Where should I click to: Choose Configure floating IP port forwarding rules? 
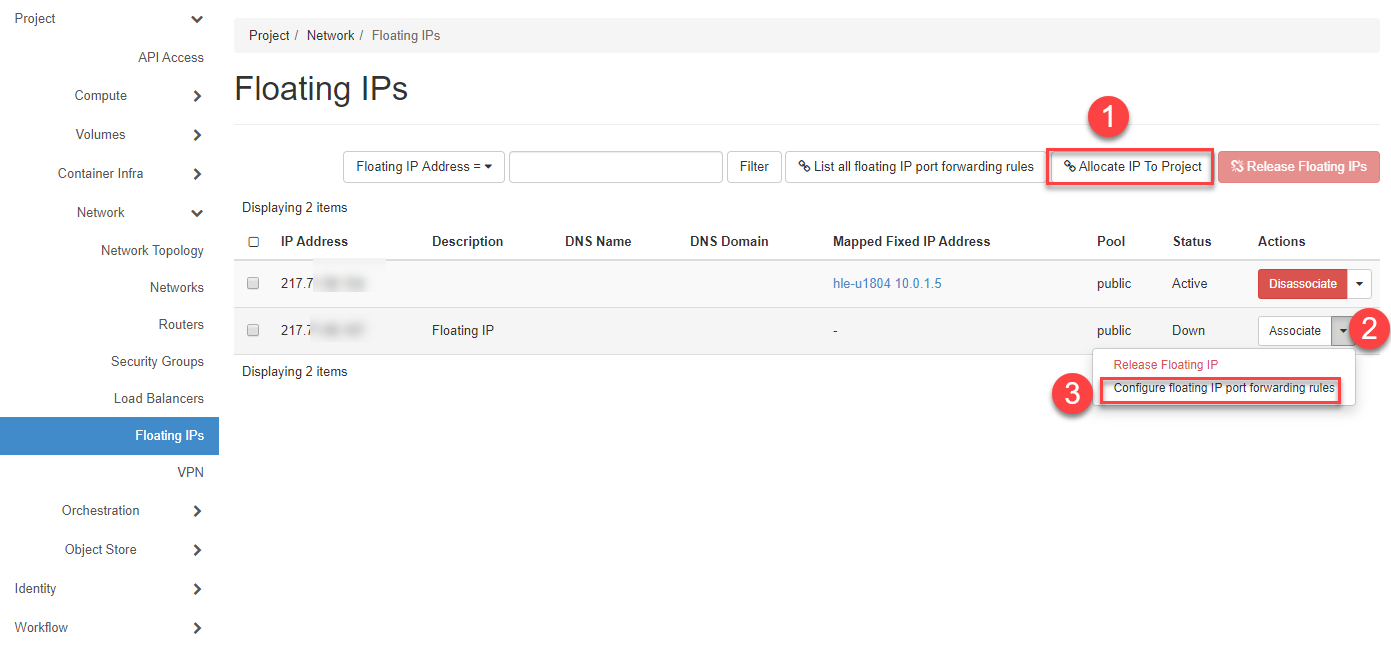tap(1223, 388)
